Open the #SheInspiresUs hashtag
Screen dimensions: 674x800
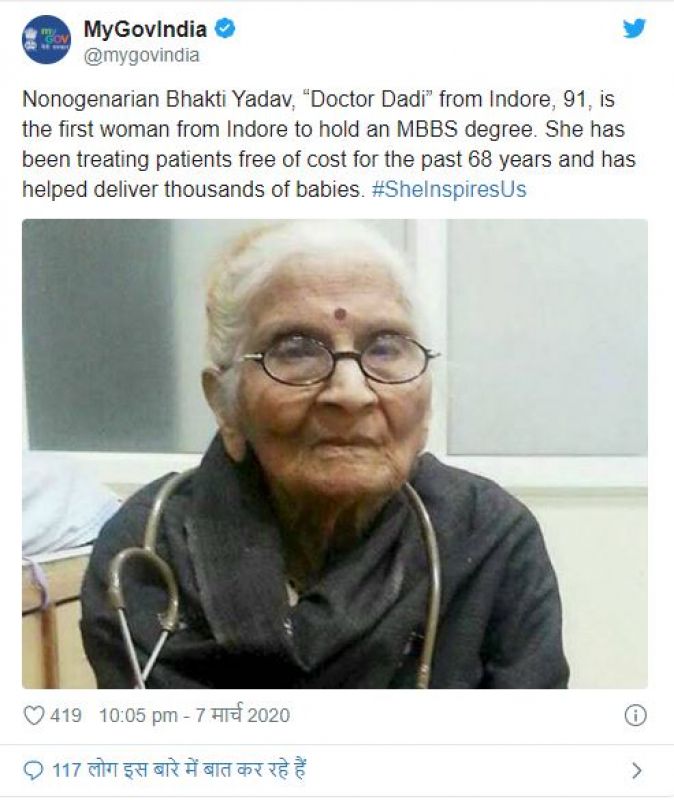click(x=449, y=189)
